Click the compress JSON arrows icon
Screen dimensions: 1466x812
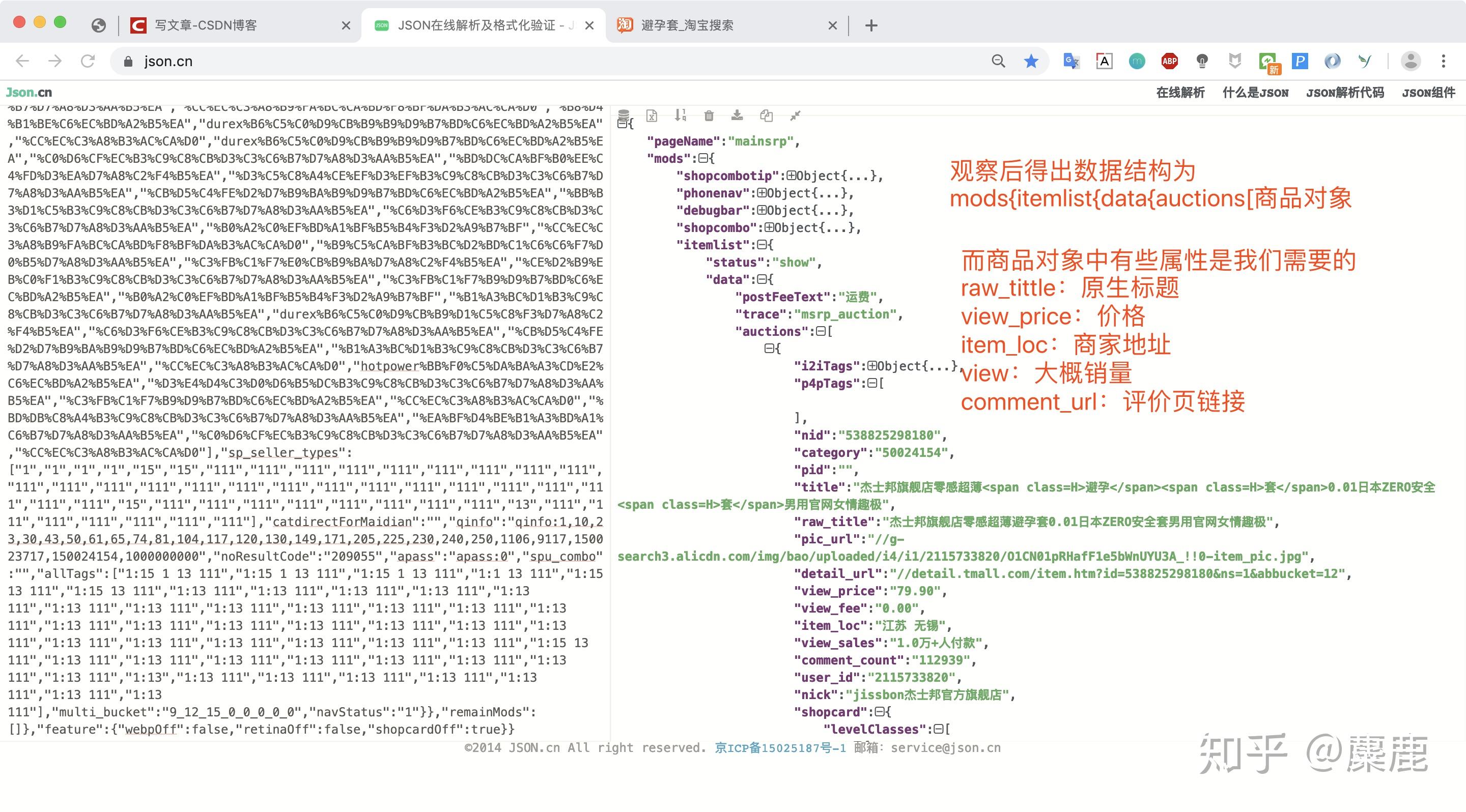click(x=795, y=116)
